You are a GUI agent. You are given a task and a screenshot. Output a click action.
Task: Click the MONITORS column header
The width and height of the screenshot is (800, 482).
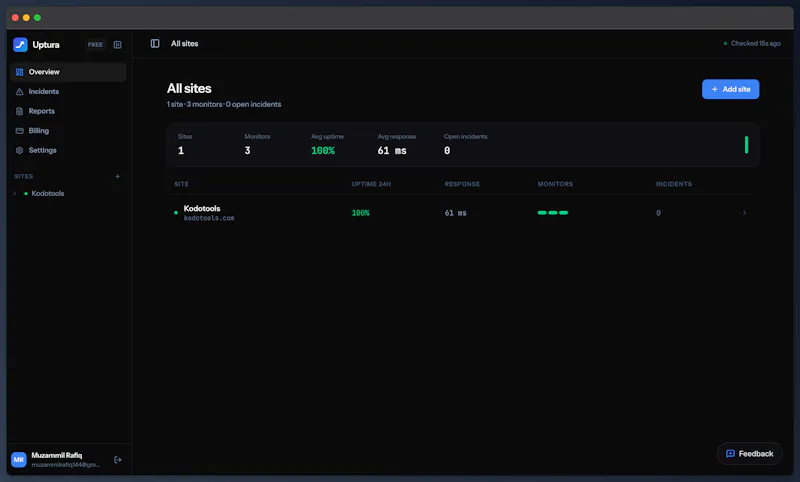click(555, 184)
